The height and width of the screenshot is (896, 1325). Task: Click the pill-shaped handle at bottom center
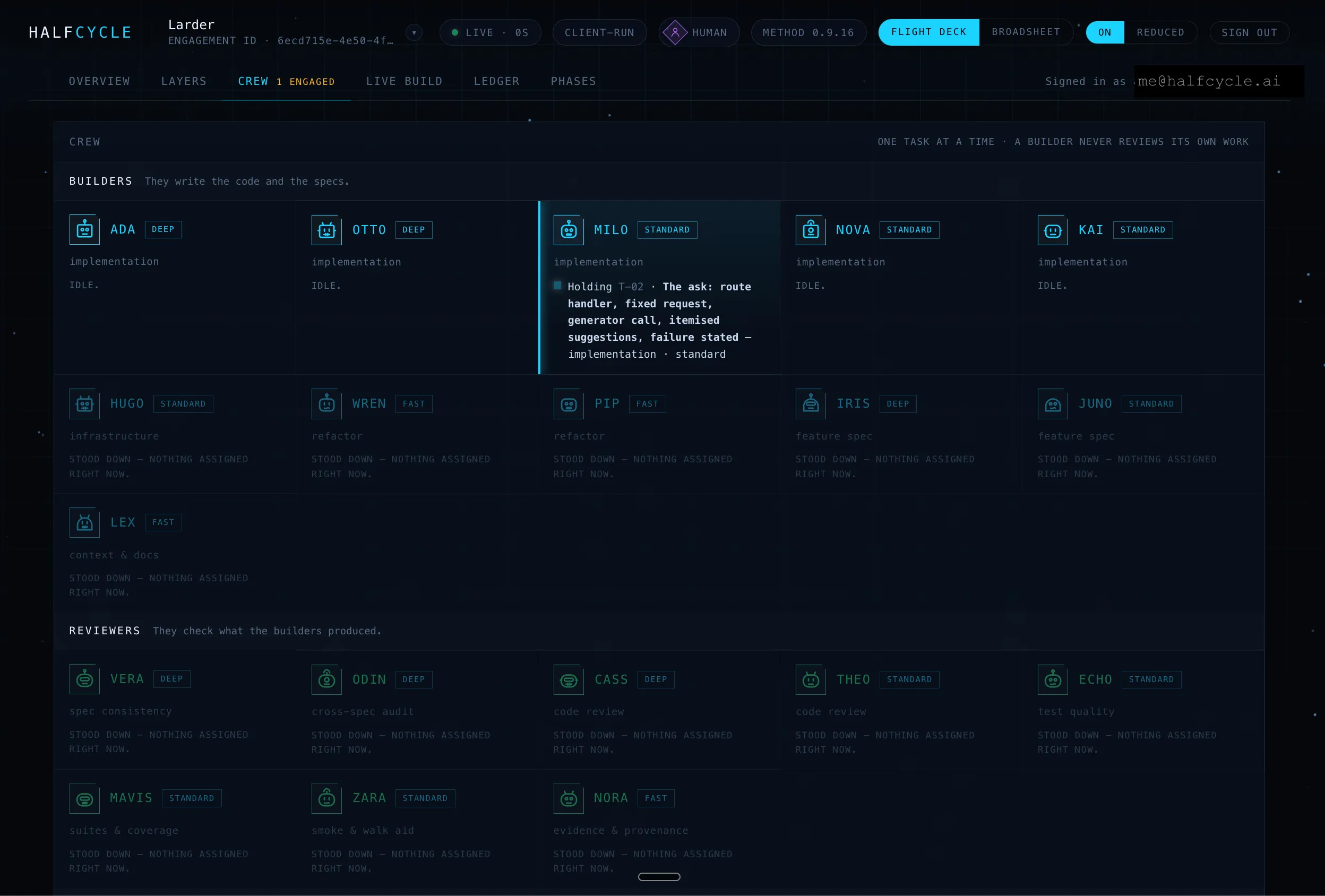click(x=659, y=876)
